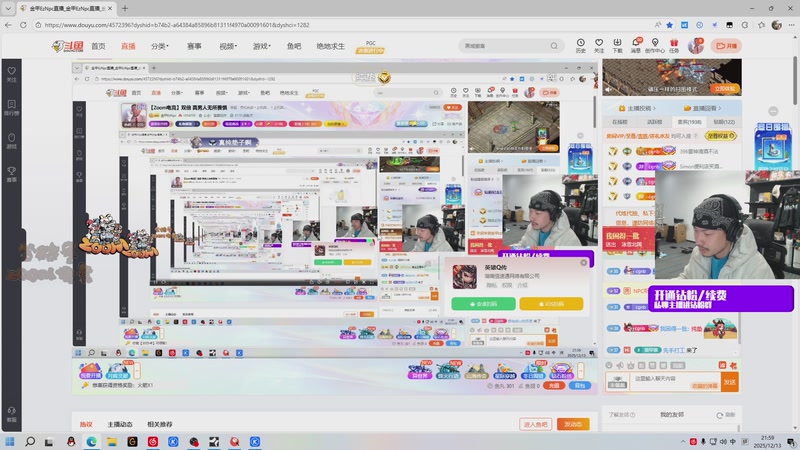This screenshot has width=800, height=450.
Task: Click the 钻石粉丝 gift icon
Action: (562, 371)
